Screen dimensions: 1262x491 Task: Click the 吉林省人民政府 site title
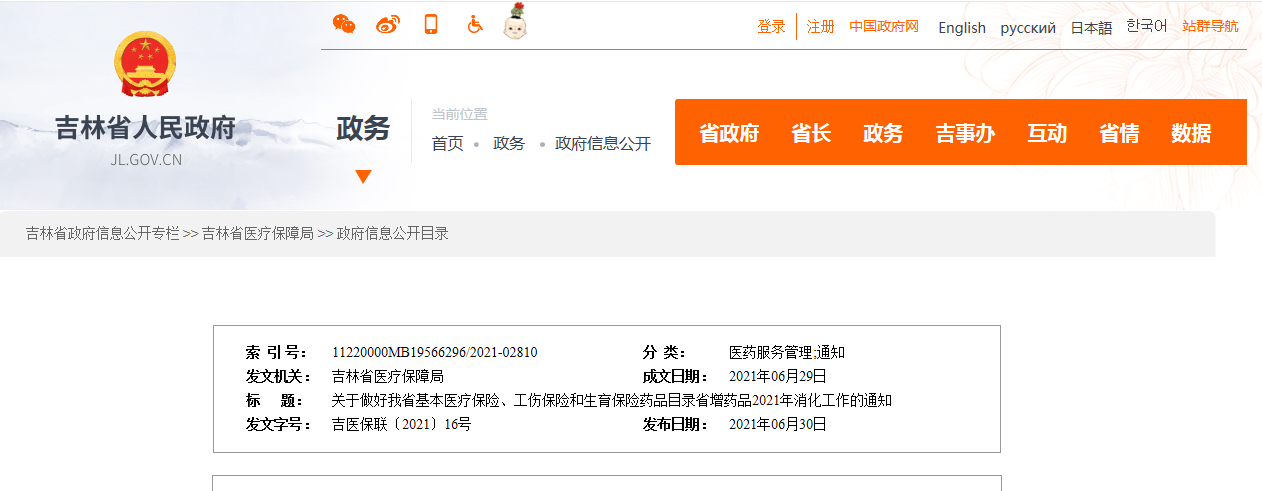click(x=145, y=129)
